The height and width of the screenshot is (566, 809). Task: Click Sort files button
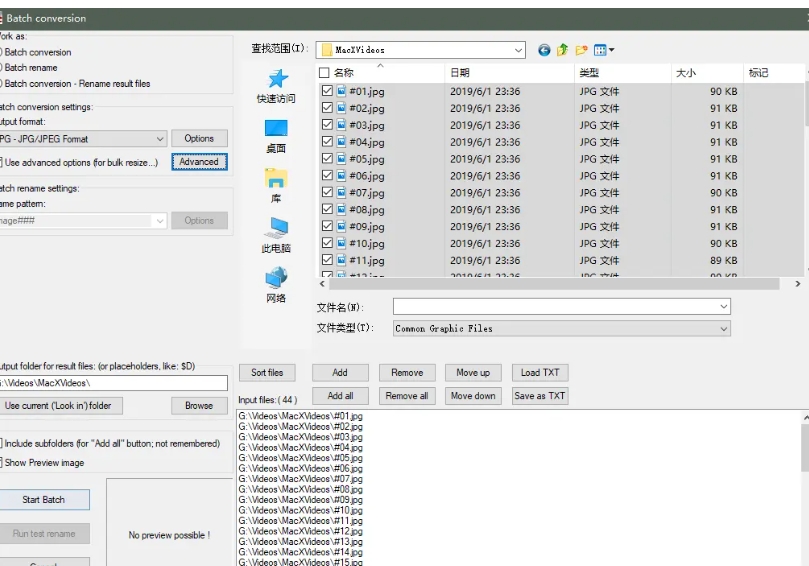(x=267, y=373)
